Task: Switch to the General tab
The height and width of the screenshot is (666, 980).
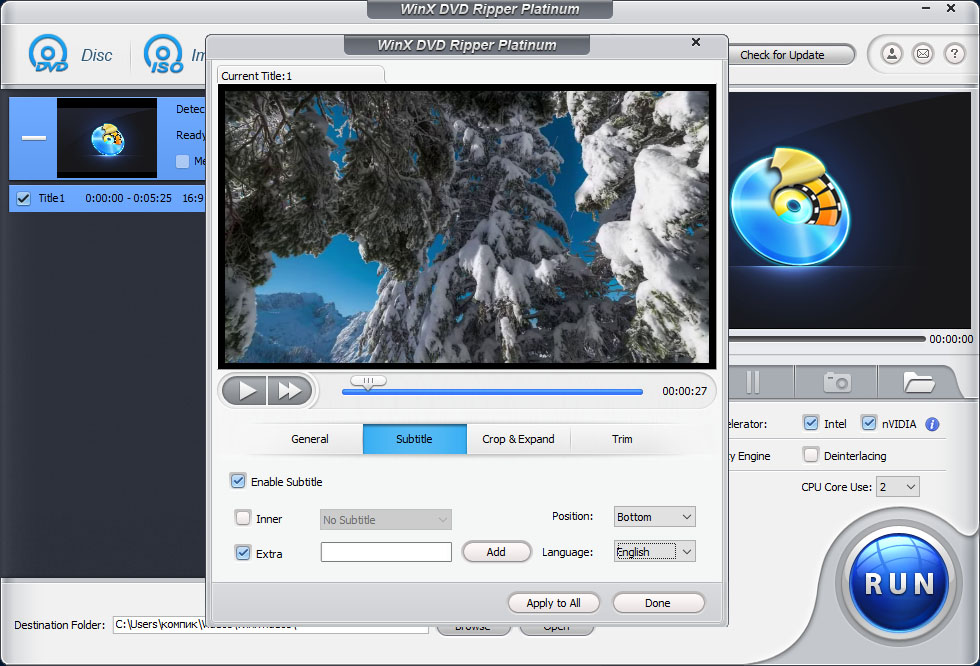Action: (x=309, y=439)
